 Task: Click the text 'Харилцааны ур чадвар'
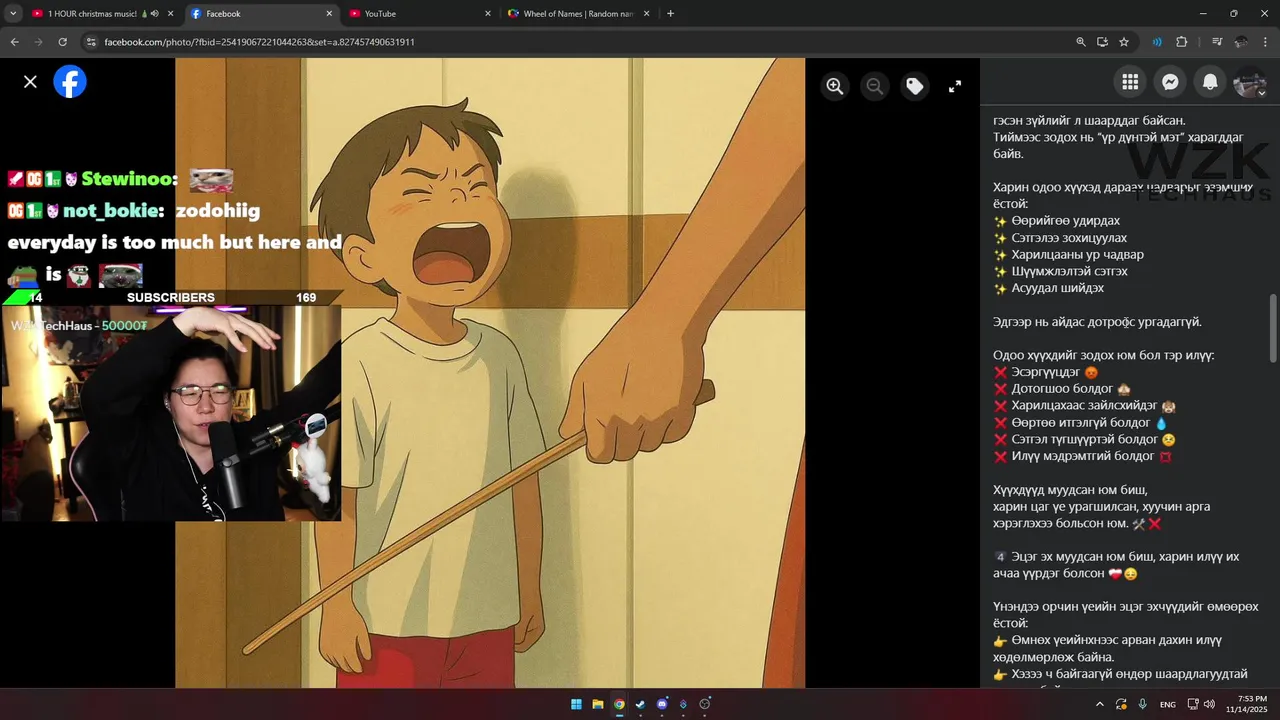(x=1077, y=255)
